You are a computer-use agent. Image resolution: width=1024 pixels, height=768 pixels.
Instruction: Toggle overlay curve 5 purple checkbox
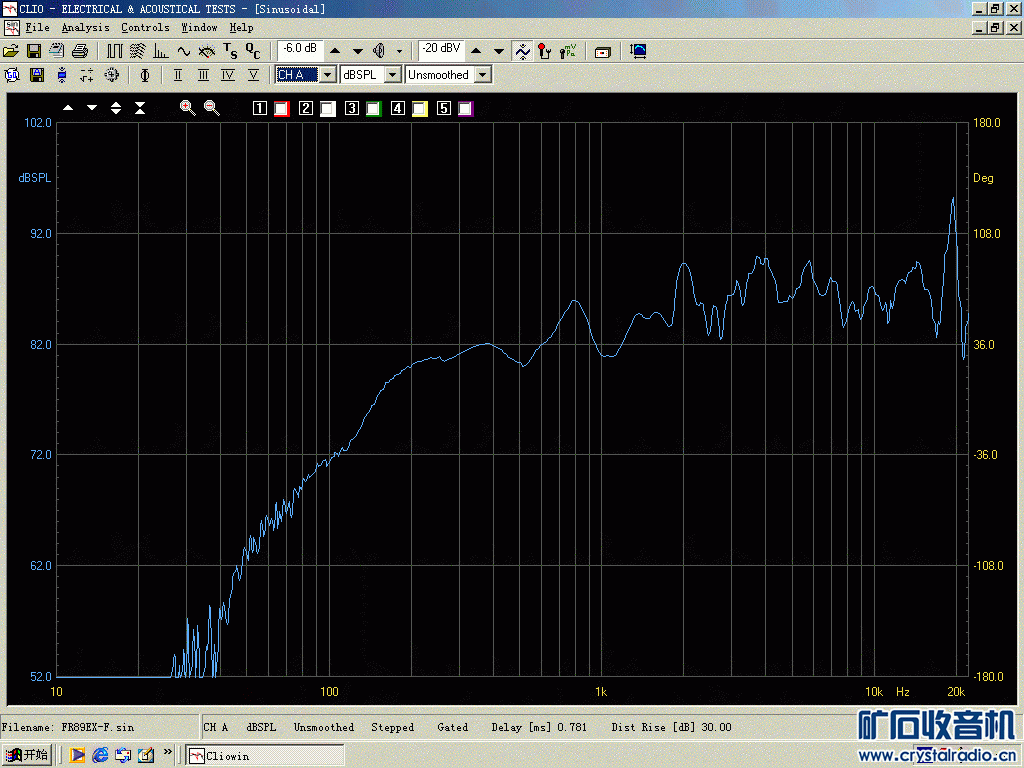tap(465, 109)
